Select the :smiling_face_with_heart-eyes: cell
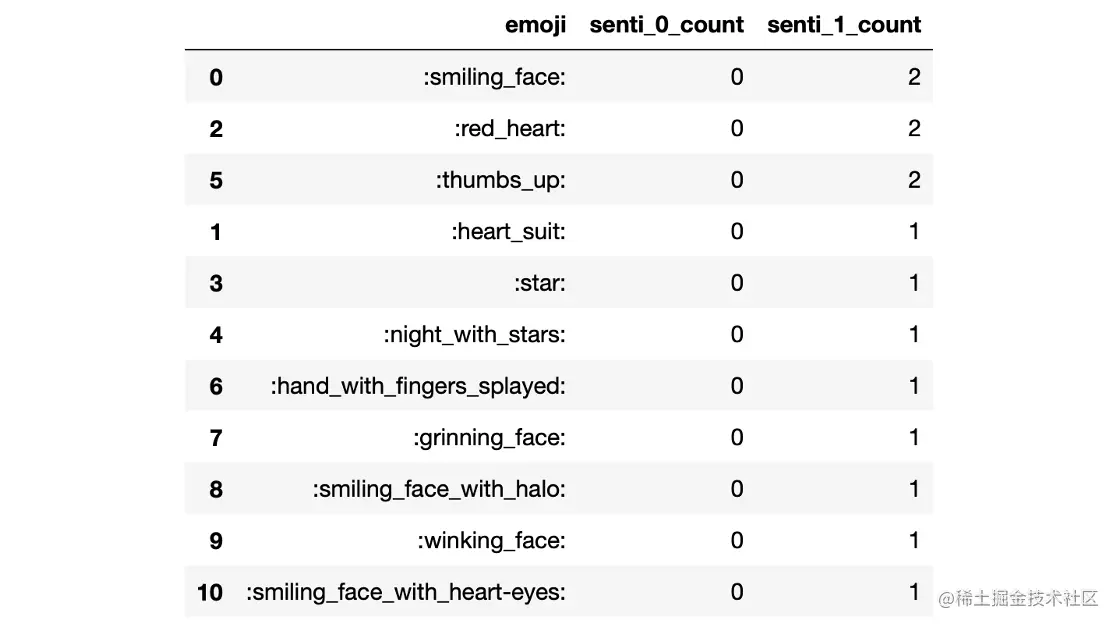Screen dimensions: 1118x628 [x=405, y=592]
